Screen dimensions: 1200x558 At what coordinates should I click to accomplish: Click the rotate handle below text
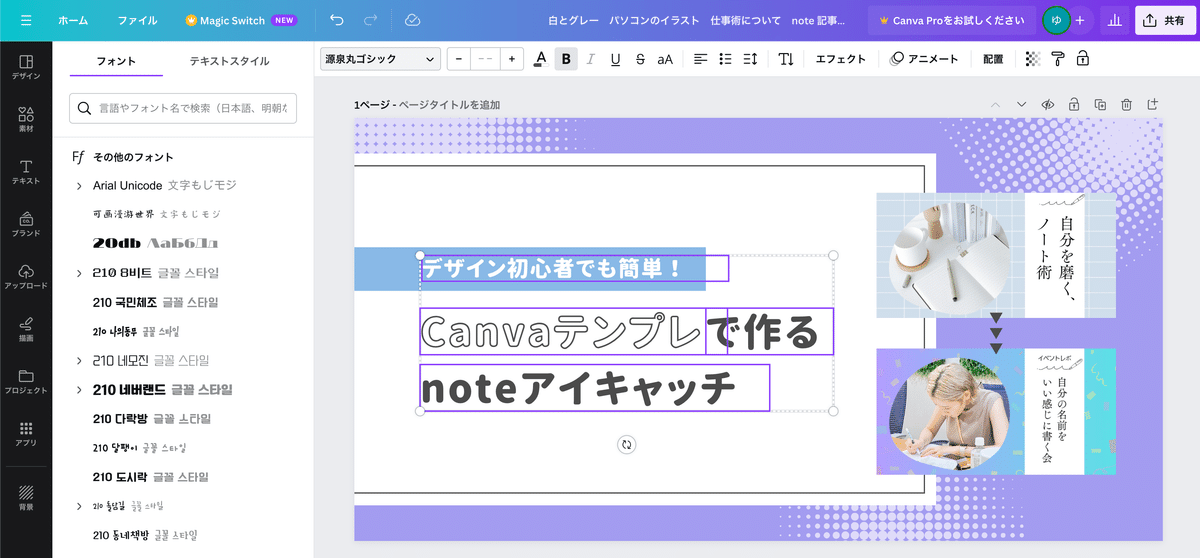(x=627, y=445)
